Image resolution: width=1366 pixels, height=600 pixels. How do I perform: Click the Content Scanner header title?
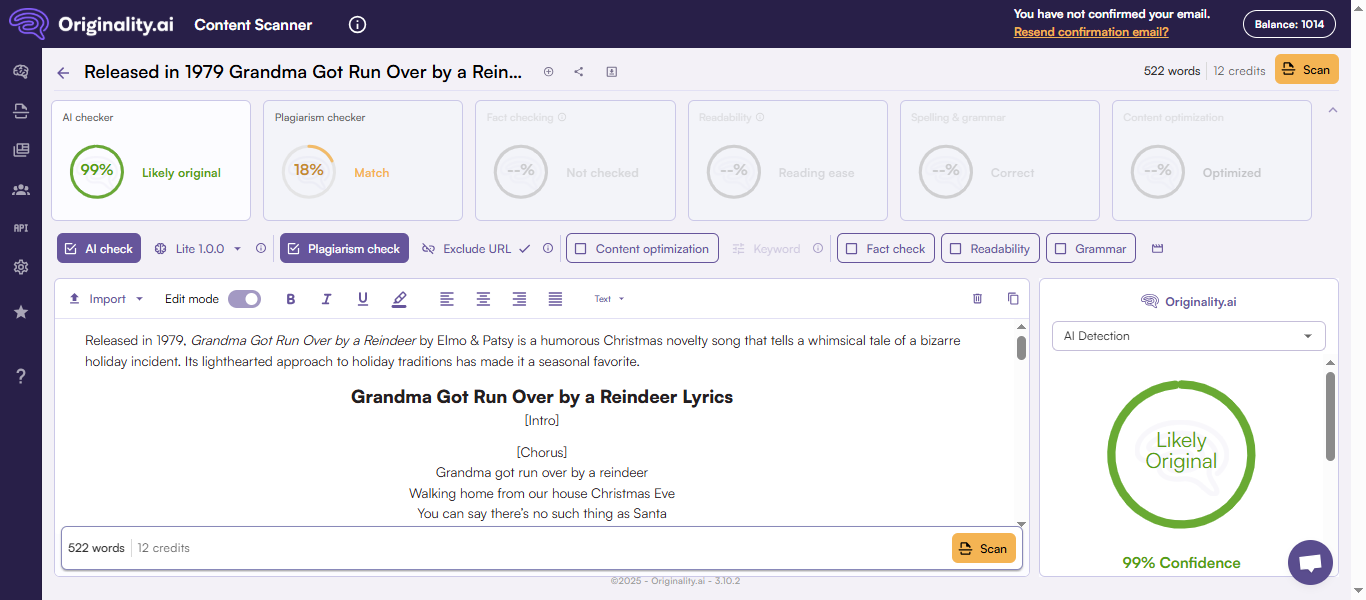[253, 25]
